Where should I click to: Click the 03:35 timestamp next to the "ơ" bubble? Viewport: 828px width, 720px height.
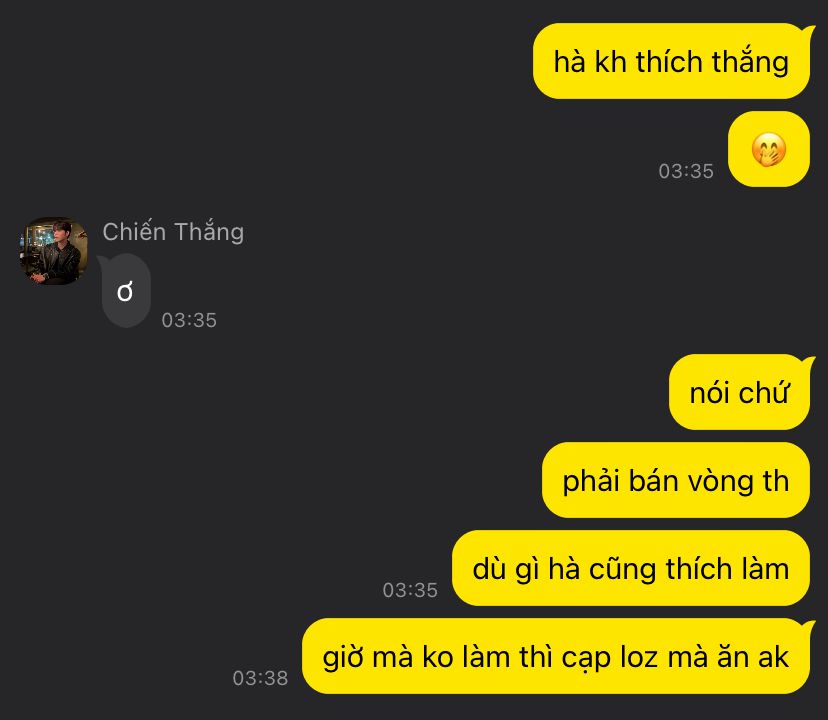point(189,320)
